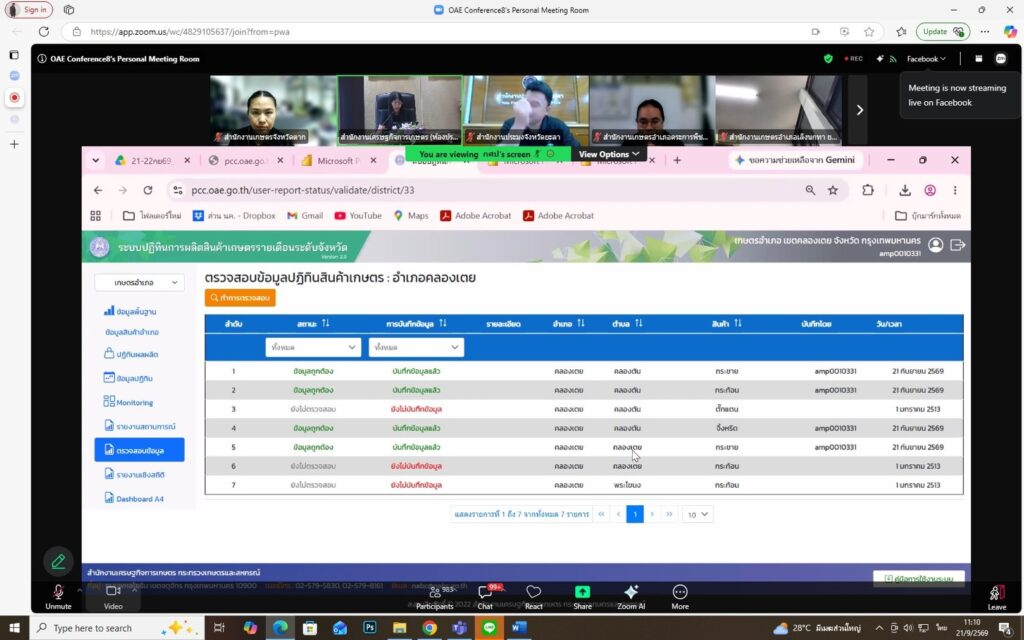Open the Facebook live stream dropdown
1024x640 pixels.
tap(926, 59)
